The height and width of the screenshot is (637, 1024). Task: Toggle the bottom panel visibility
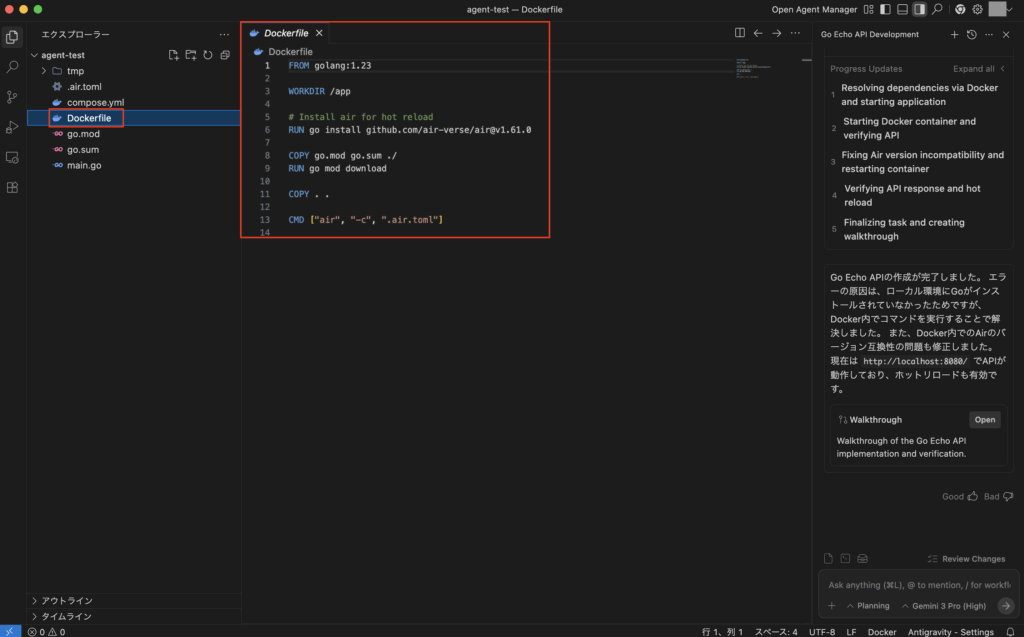[902, 9]
